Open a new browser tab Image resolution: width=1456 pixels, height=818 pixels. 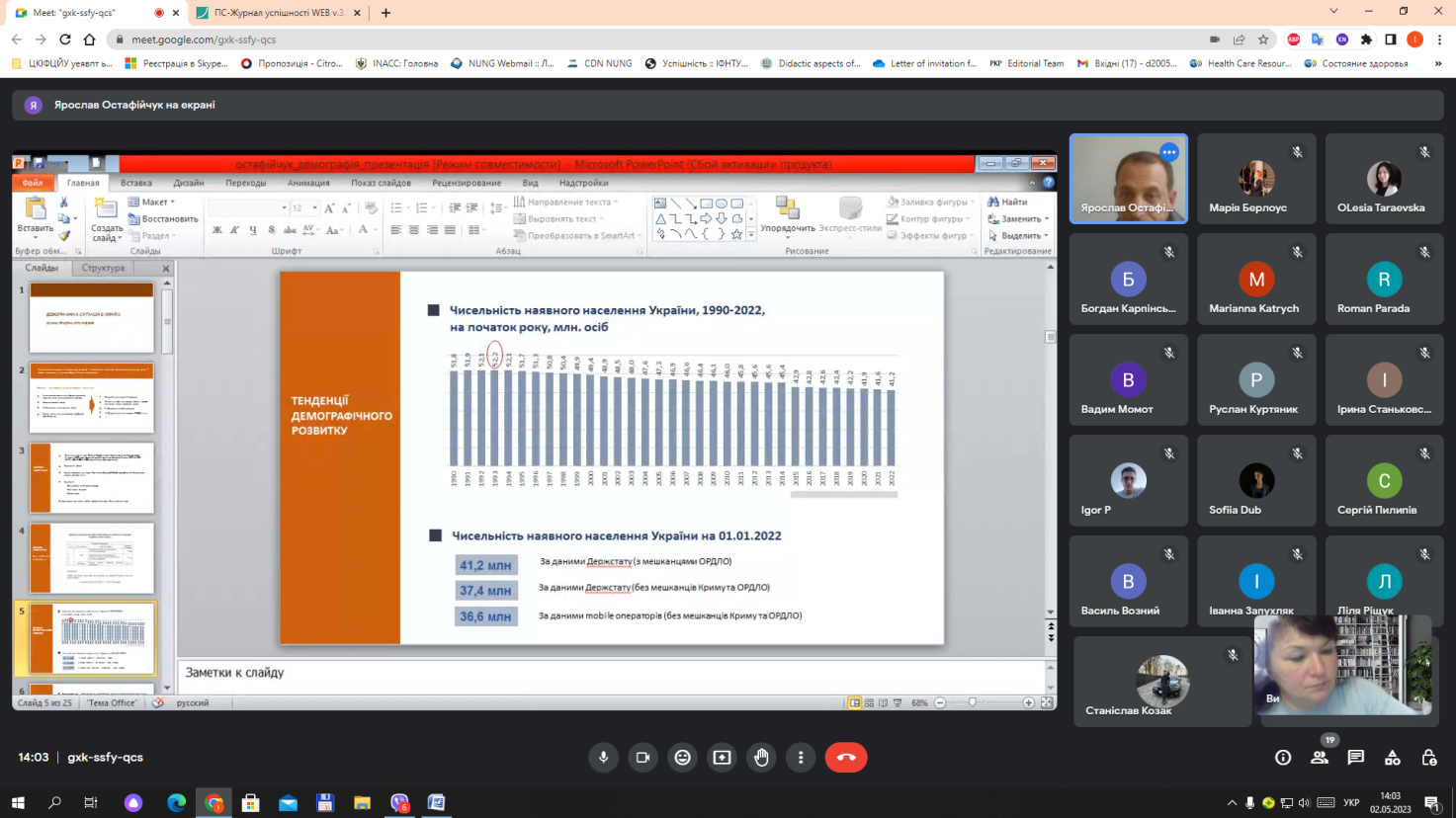pyautogui.click(x=385, y=13)
